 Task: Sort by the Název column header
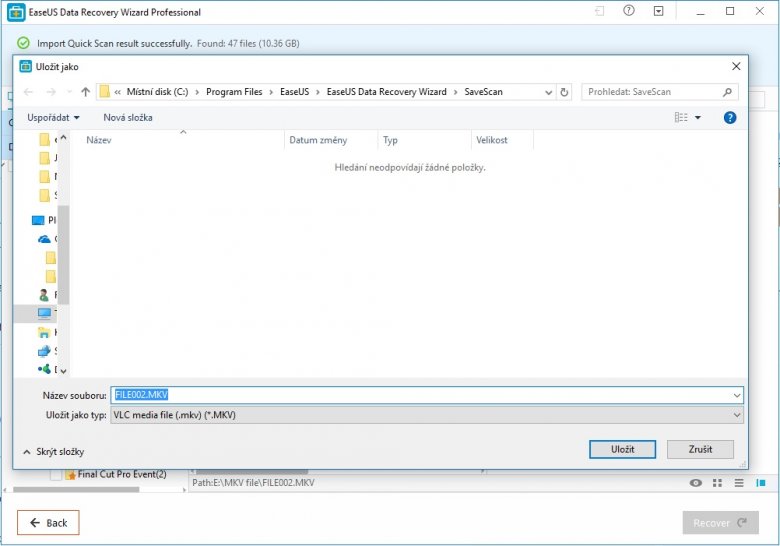coord(178,140)
